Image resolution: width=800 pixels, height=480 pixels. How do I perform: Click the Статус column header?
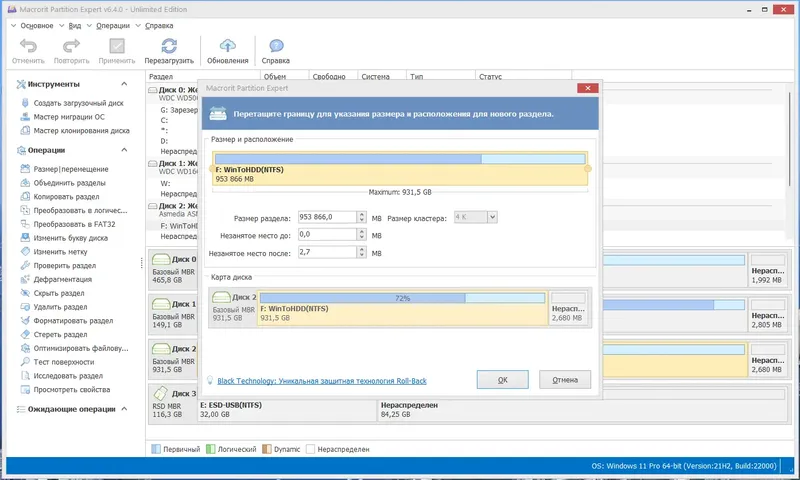(523, 77)
